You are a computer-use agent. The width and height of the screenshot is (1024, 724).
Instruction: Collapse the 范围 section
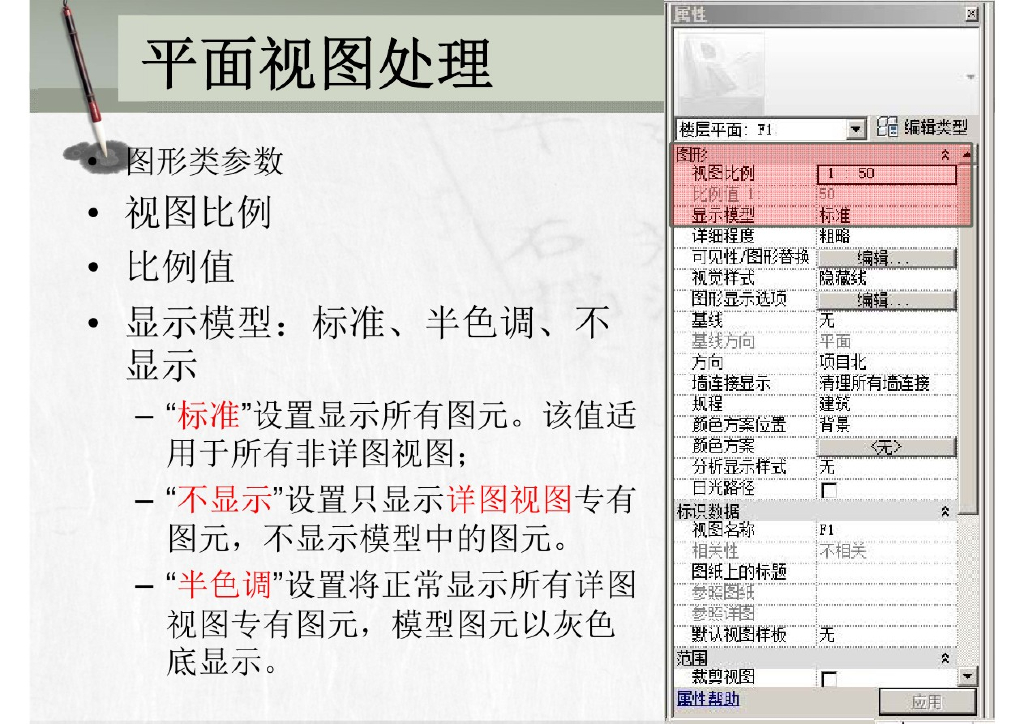pyautogui.click(x=945, y=658)
